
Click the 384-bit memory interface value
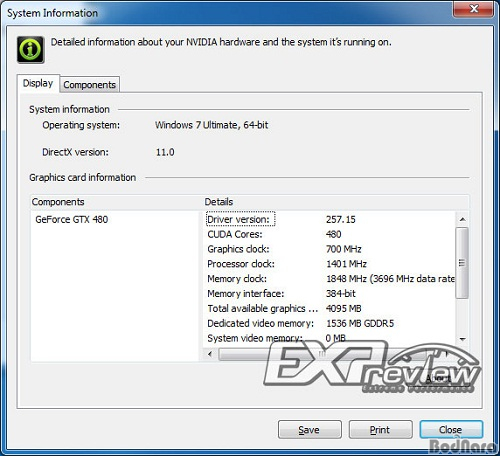click(x=341, y=294)
